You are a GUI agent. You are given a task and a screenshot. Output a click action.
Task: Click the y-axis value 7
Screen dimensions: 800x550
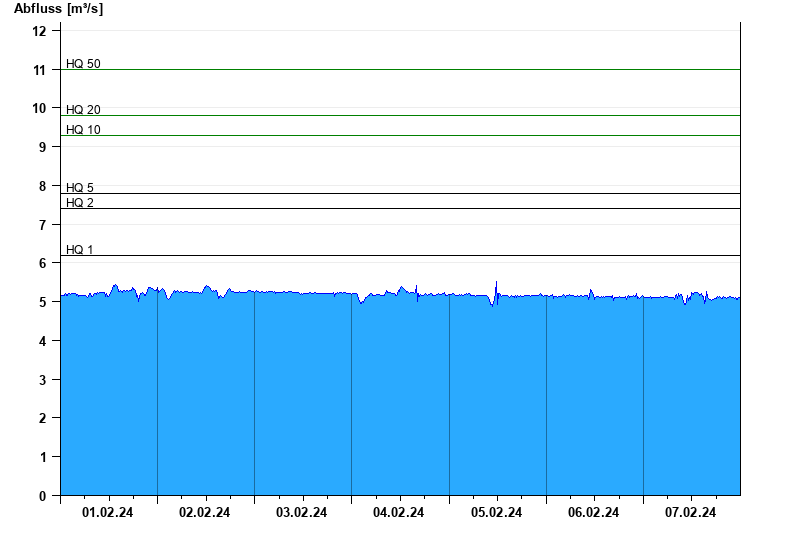pyautogui.click(x=42, y=225)
